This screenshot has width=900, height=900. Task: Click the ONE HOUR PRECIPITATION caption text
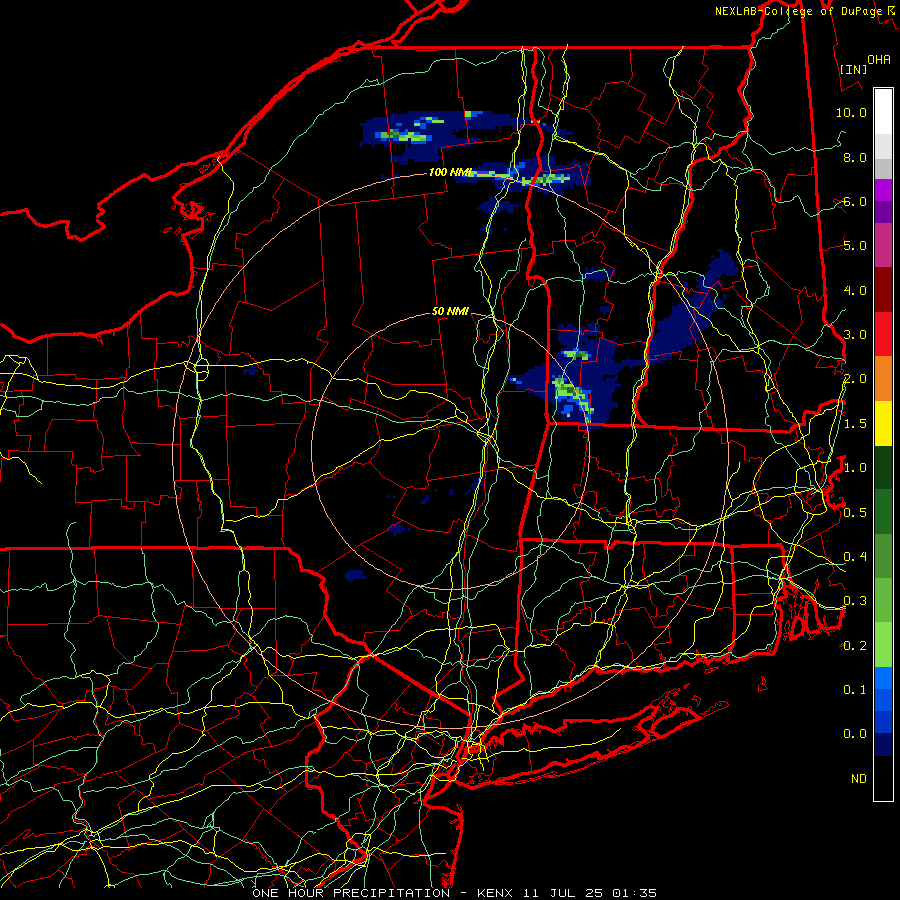click(x=351, y=893)
